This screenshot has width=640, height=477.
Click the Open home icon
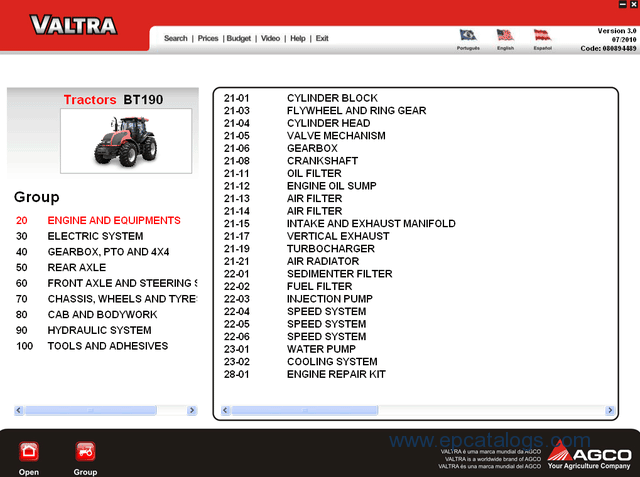coord(29,452)
